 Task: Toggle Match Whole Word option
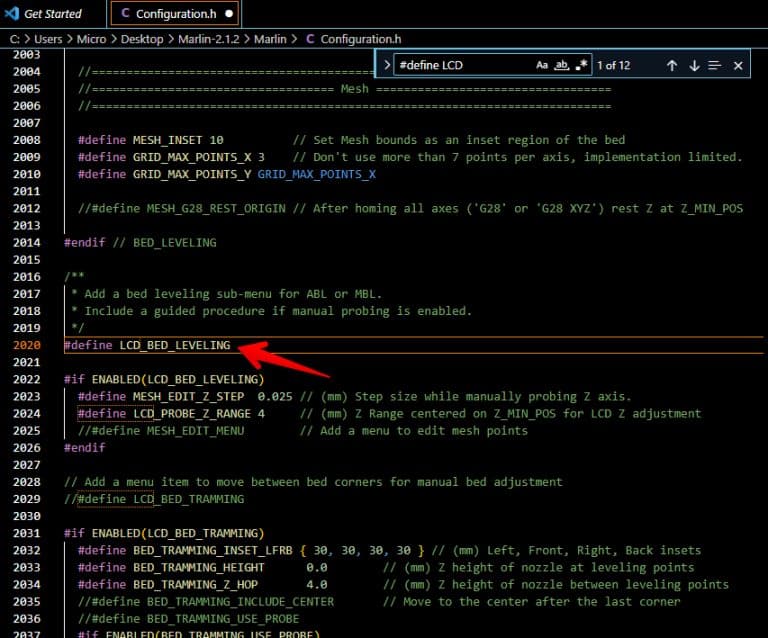tap(562, 65)
